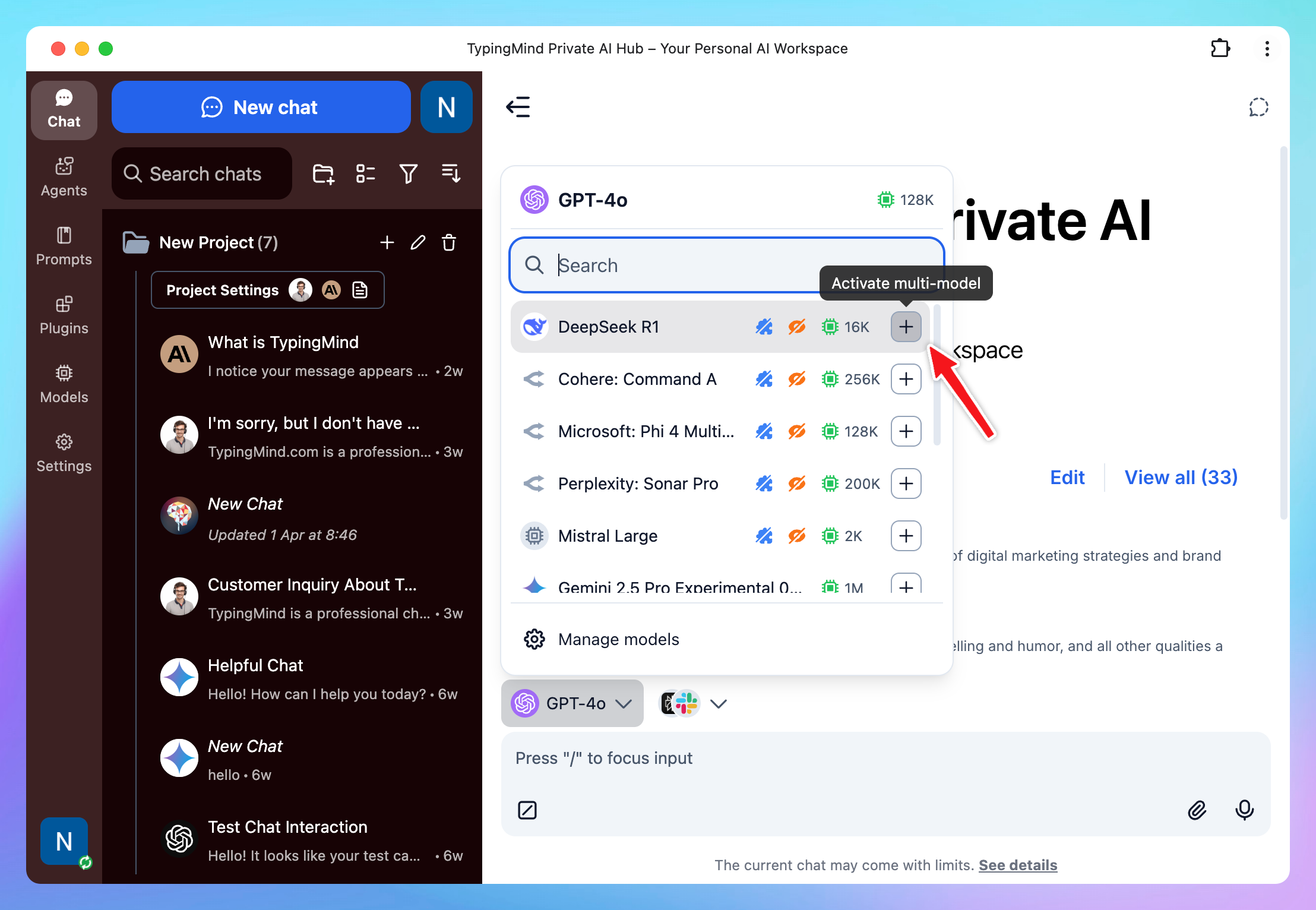Open the See details link
Image resolution: width=1316 pixels, height=910 pixels.
click(x=1018, y=865)
